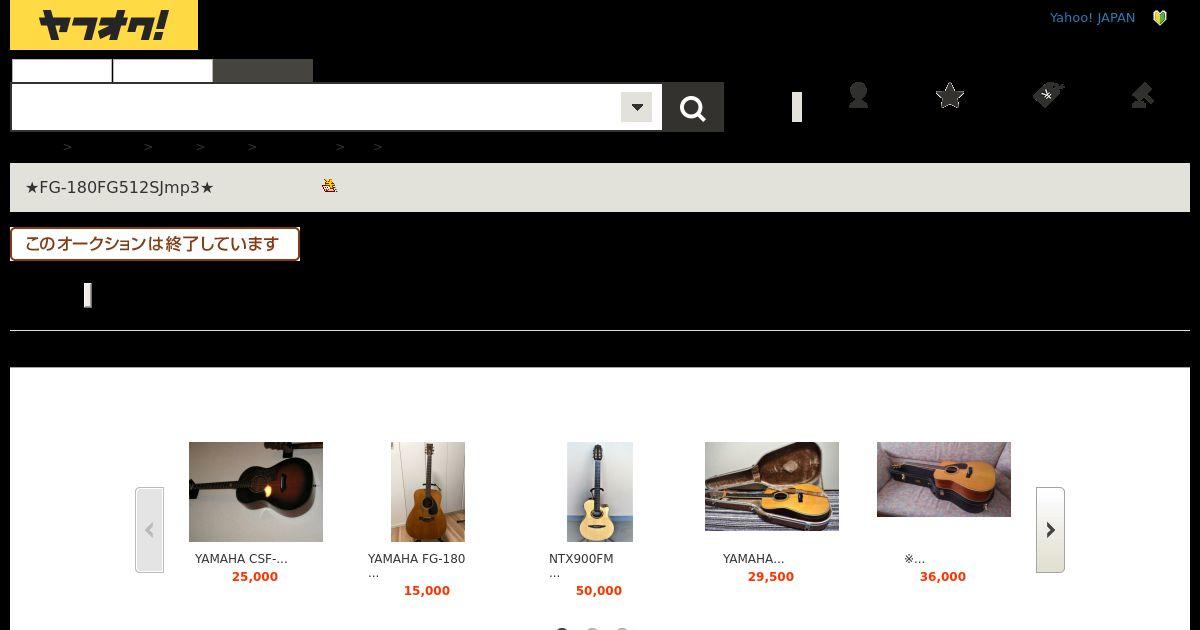Open the Yahoo! JAPAN link

(x=1092, y=18)
